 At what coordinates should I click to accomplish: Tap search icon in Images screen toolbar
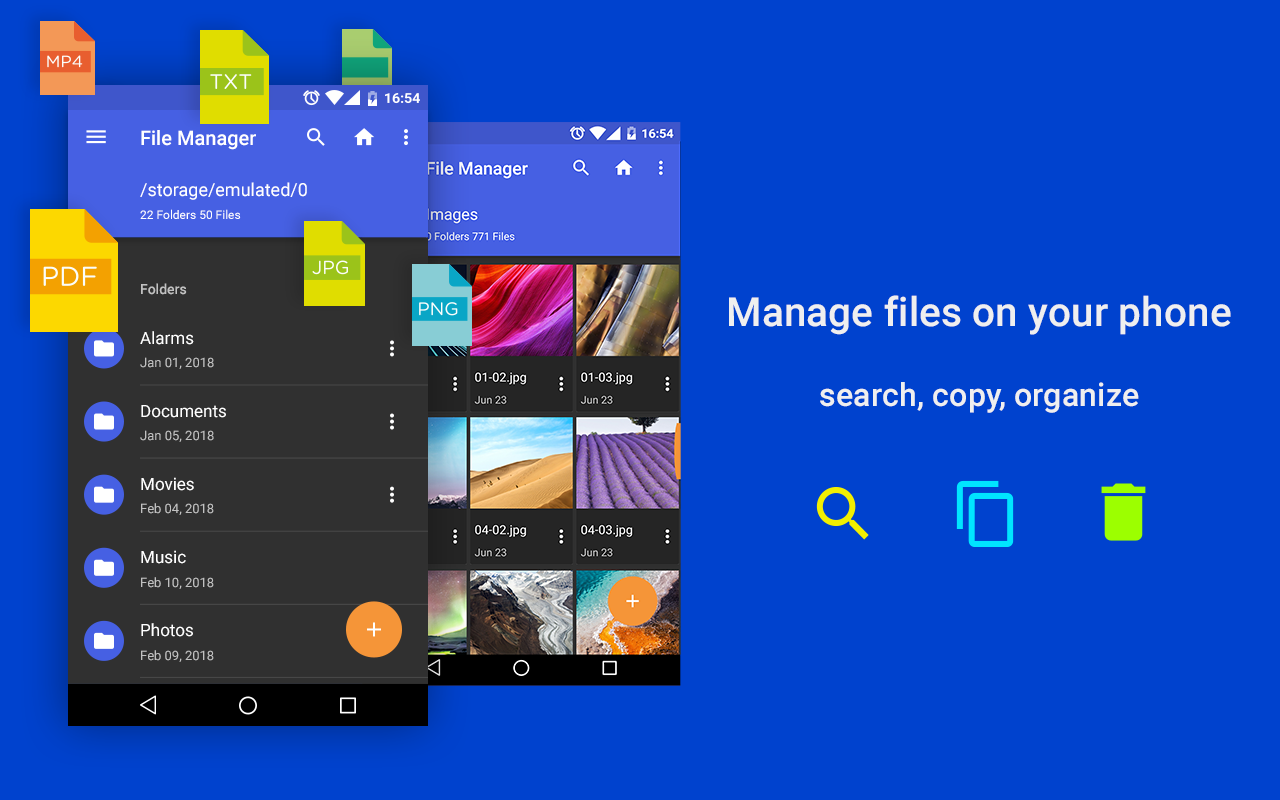(581, 168)
